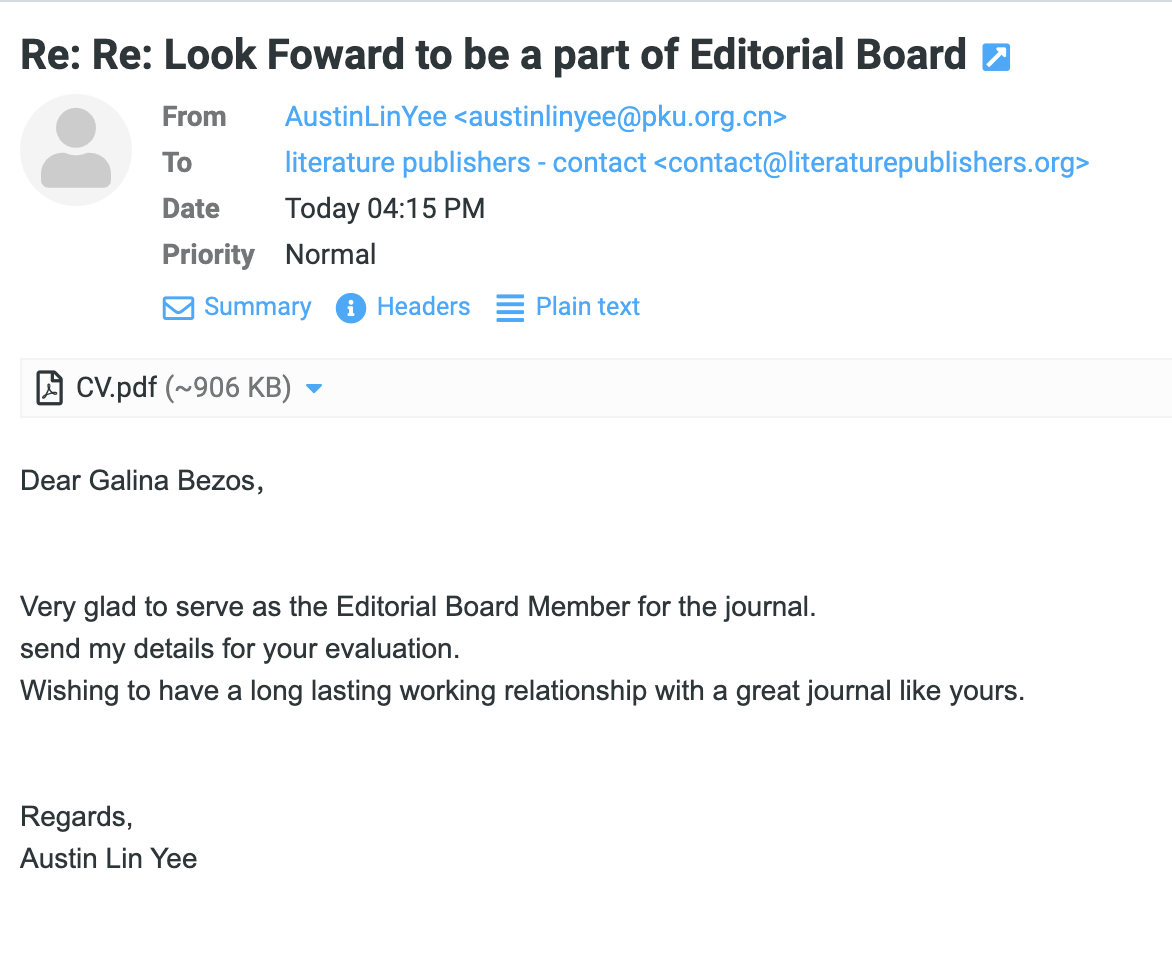Click the sentence about long lasting relationship
This screenshot has width=1172, height=968.
pos(522,691)
